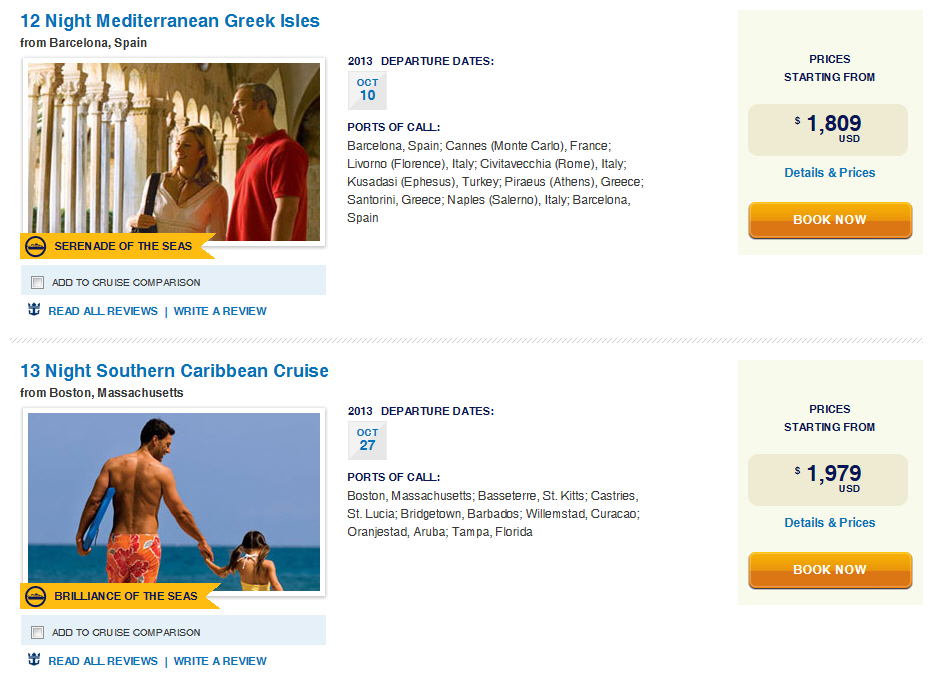Image resolution: width=931 pixels, height=677 pixels.
Task: Select the Oct 10 departure date
Action: [367, 90]
